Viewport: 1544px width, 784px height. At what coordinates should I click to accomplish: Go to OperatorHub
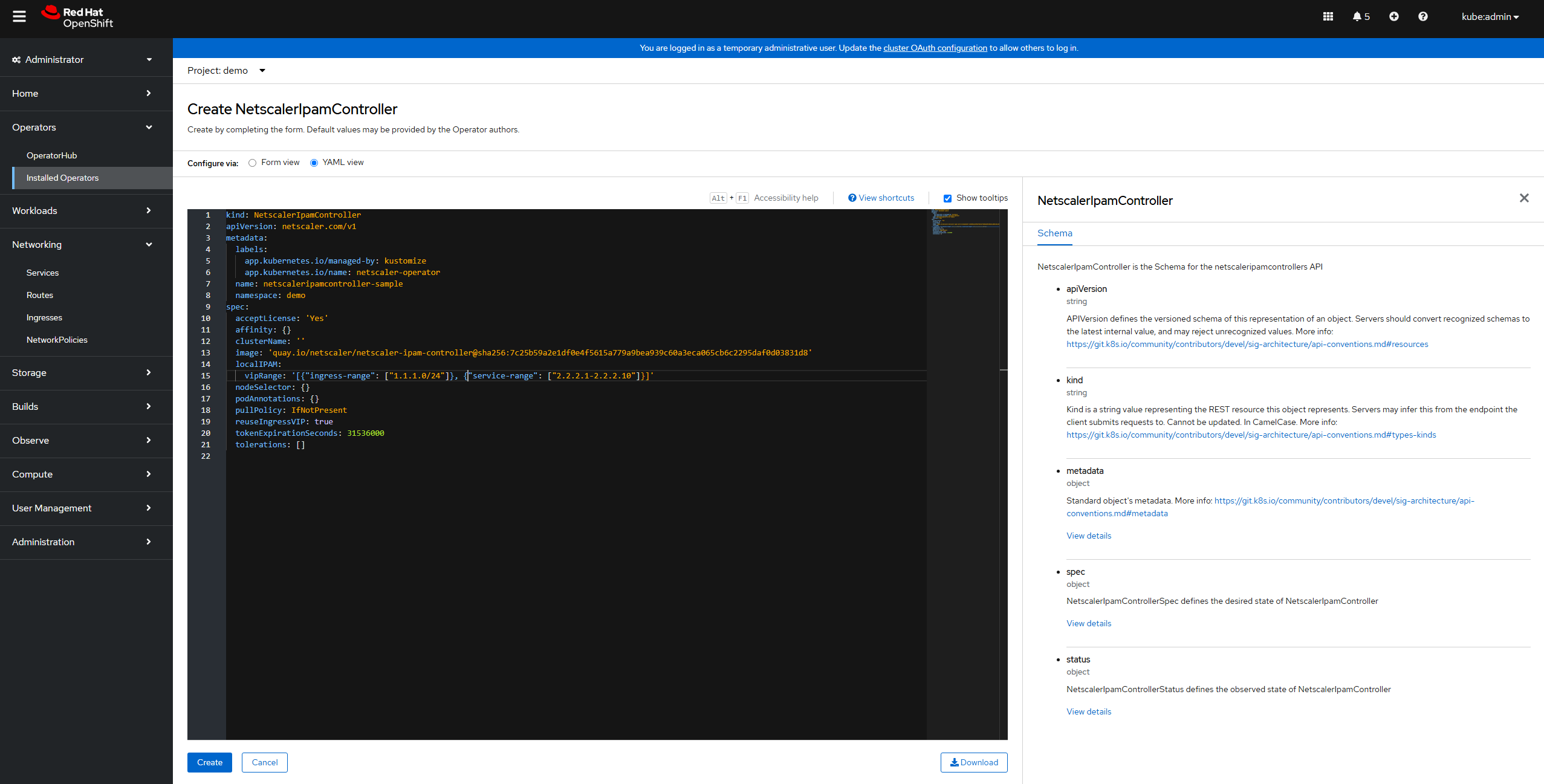[x=51, y=155]
